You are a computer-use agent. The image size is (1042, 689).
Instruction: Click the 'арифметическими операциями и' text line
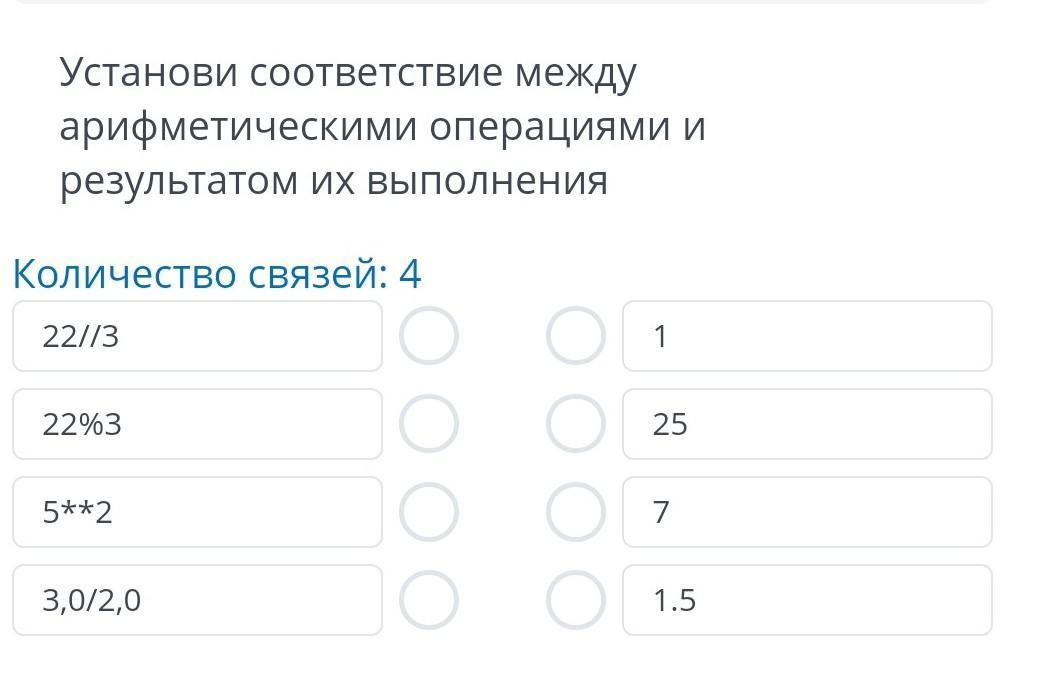(x=383, y=128)
